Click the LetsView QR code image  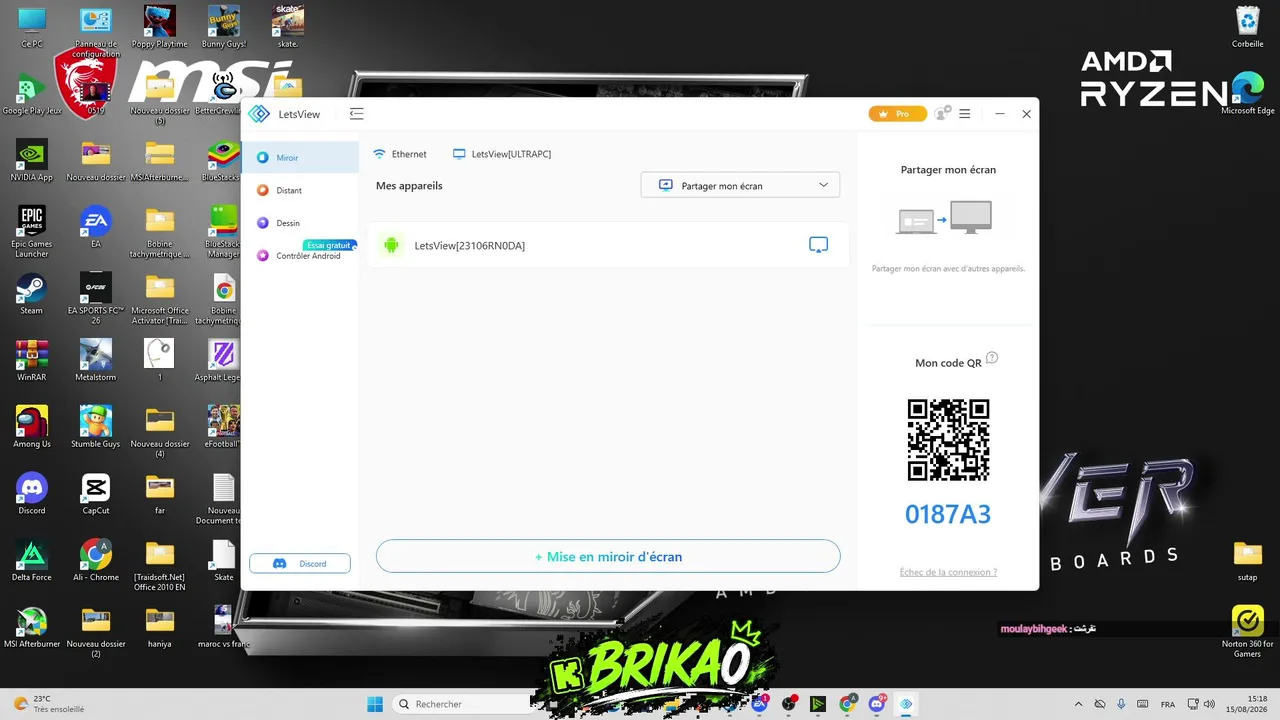click(x=948, y=440)
